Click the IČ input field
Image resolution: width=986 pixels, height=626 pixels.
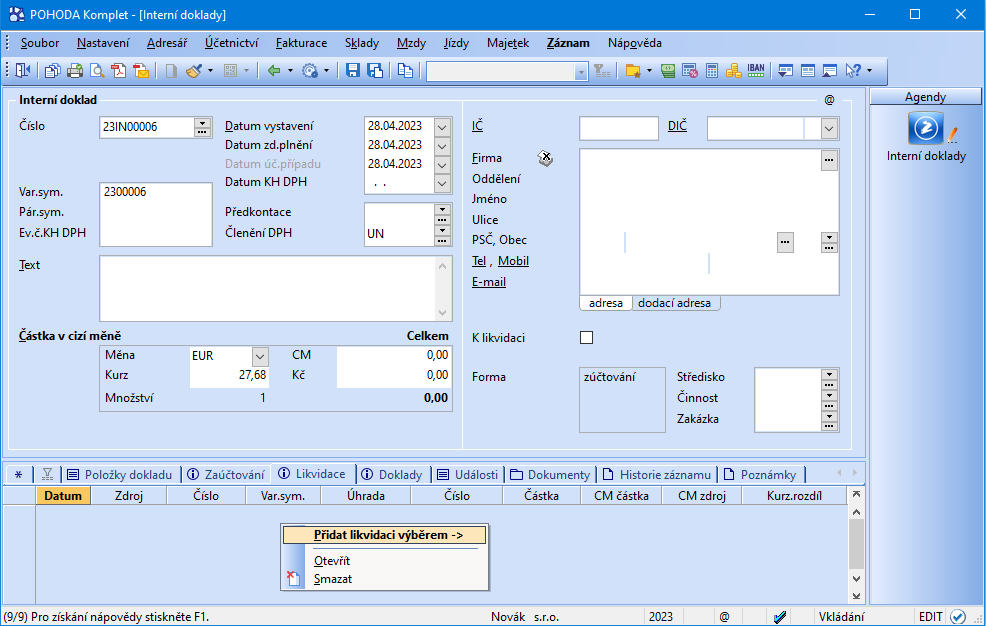point(619,129)
